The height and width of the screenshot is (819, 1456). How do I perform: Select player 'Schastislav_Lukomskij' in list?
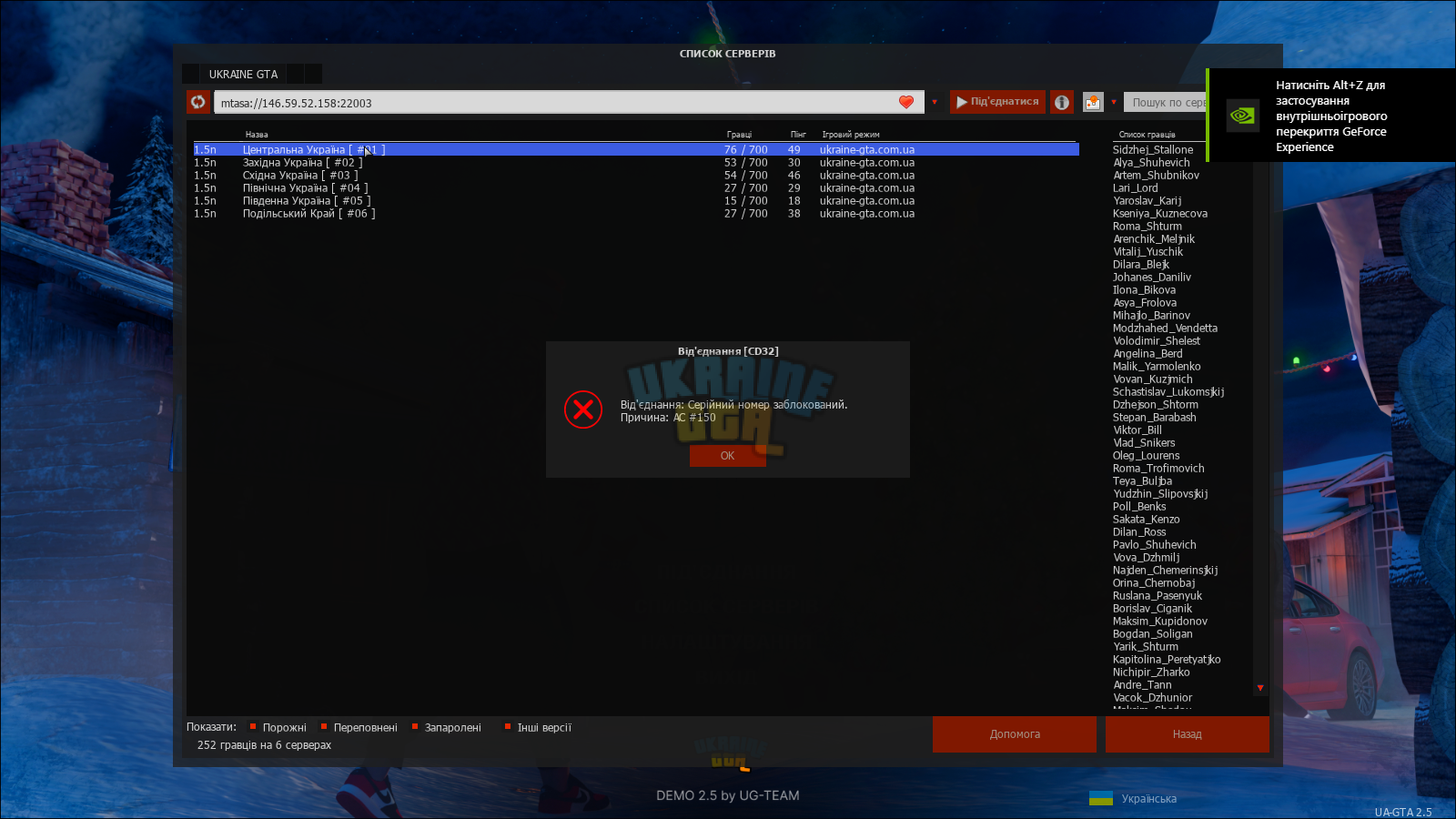pyautogui.click(x=1168, y=392)
